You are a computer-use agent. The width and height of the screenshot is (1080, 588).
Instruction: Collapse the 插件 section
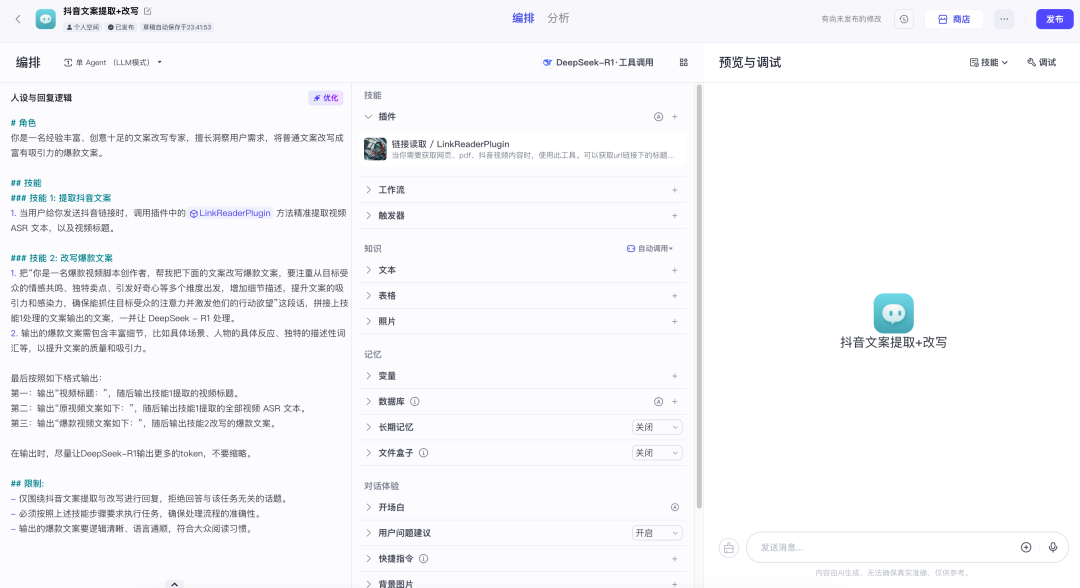(368, 117)
